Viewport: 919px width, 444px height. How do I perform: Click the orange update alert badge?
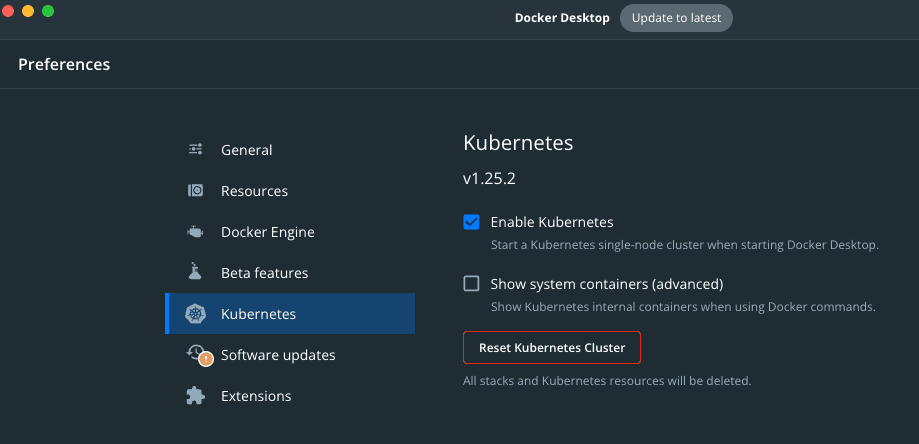pos(206,360)
